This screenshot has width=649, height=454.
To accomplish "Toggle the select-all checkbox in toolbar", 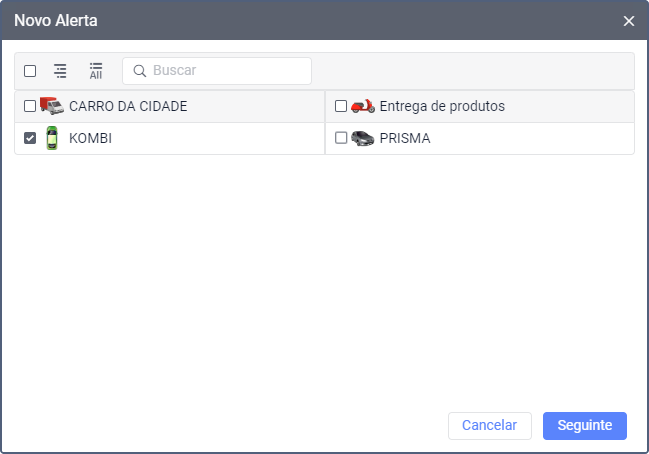I will click(30, 71).
